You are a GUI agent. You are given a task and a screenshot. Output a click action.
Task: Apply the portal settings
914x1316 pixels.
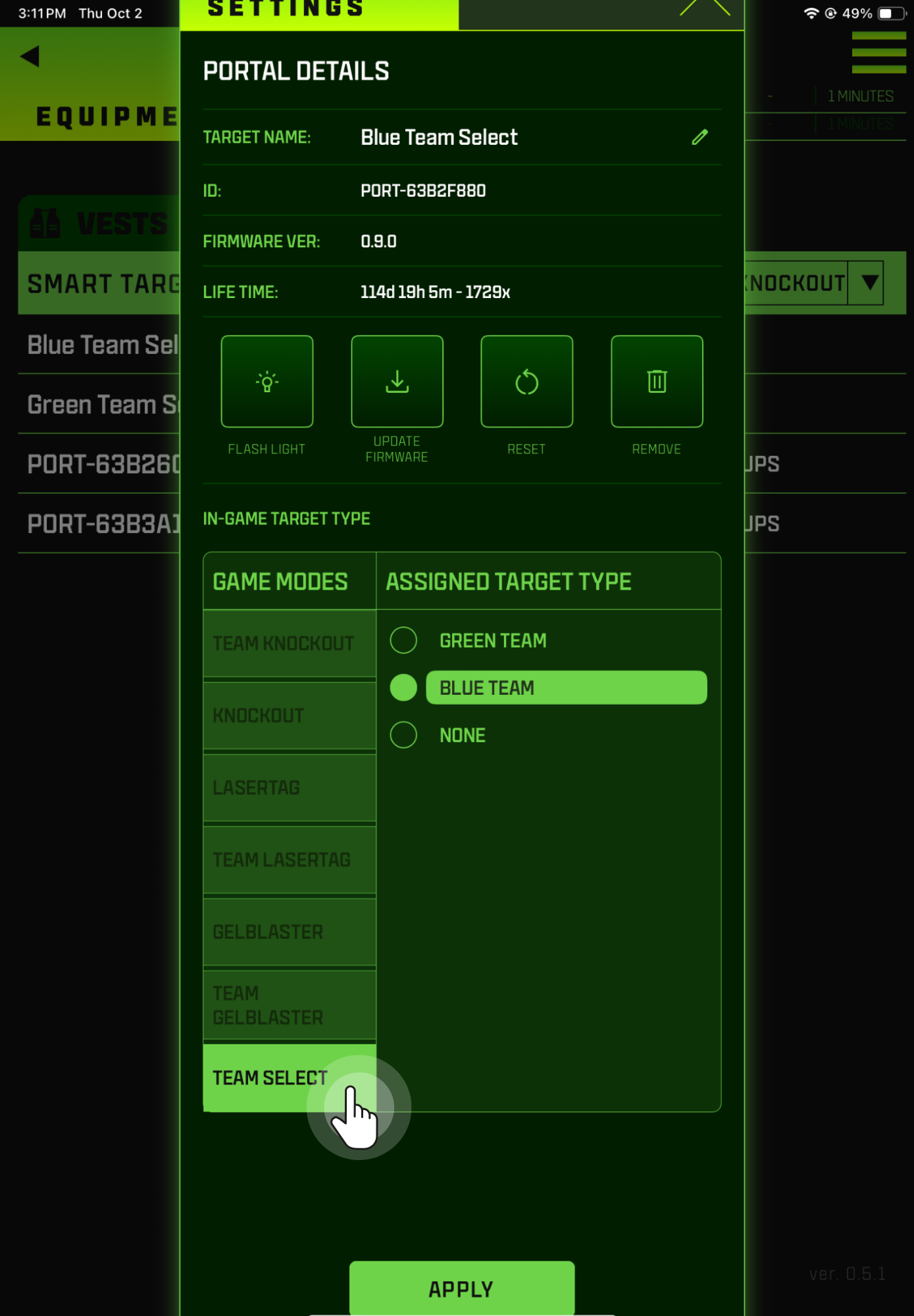[462, 1288]
